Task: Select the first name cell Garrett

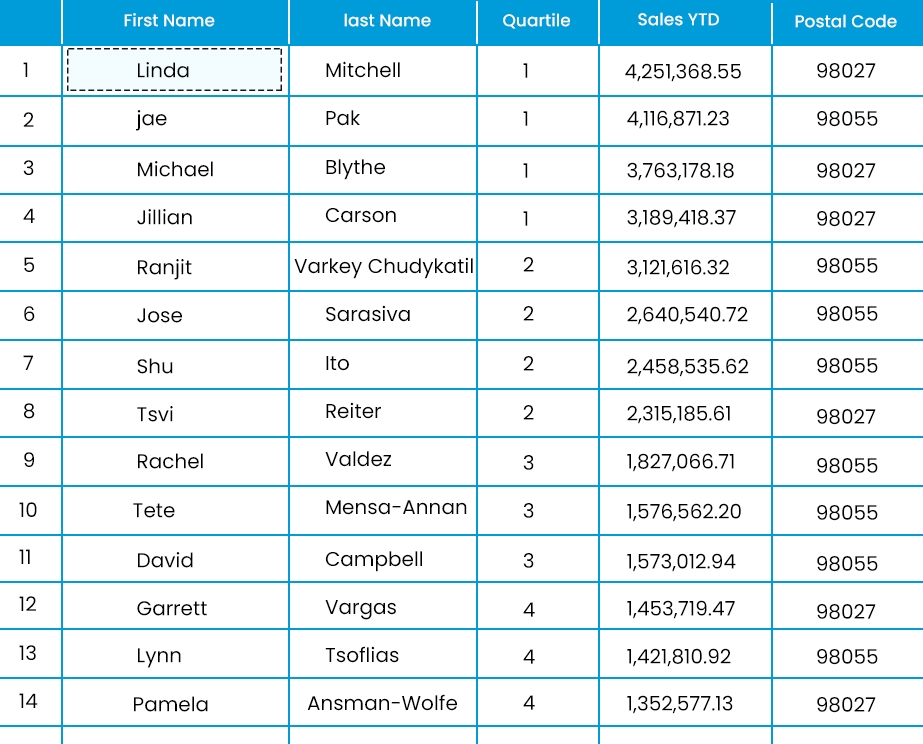Action: [x=172, y=608]
